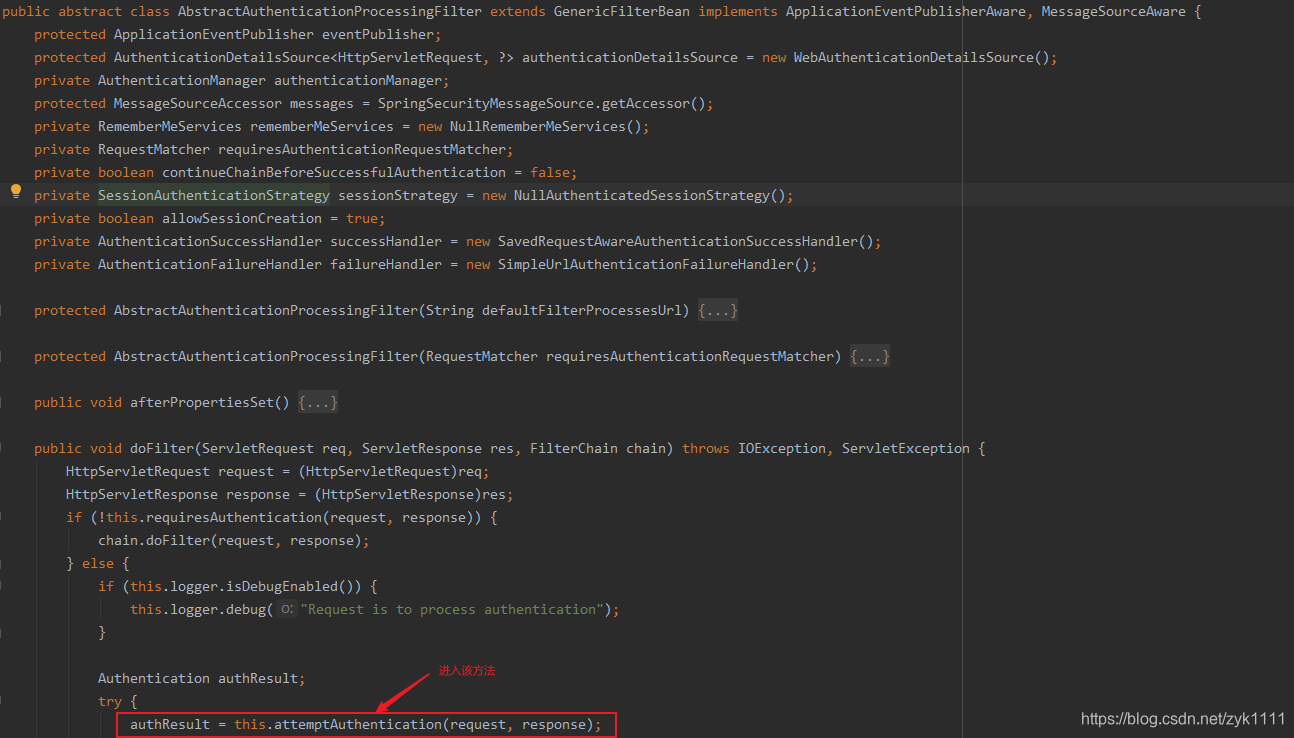Click rememberMeServices field name
This screenshot has height=738, width=1294.
point(322,127)
